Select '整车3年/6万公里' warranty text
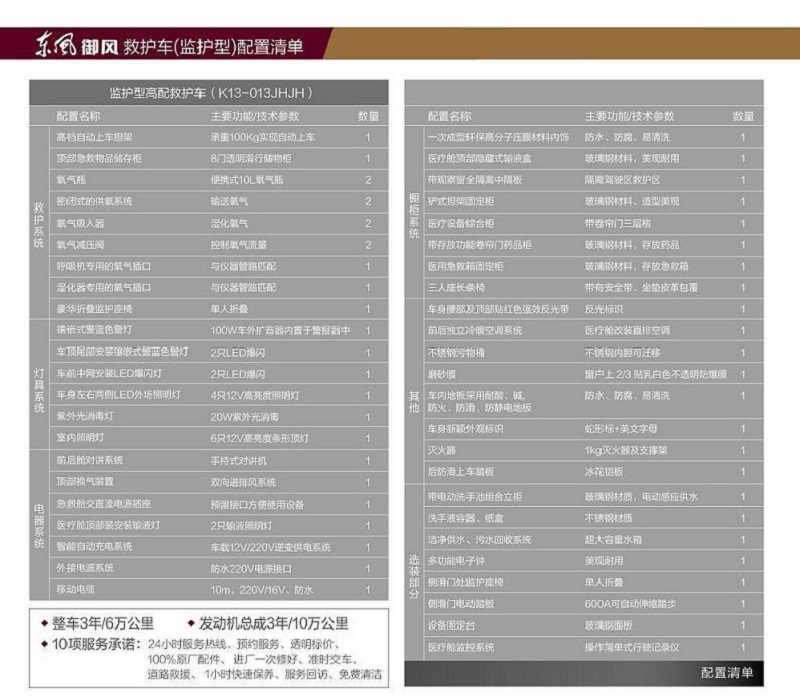 [x=103, y=623]
